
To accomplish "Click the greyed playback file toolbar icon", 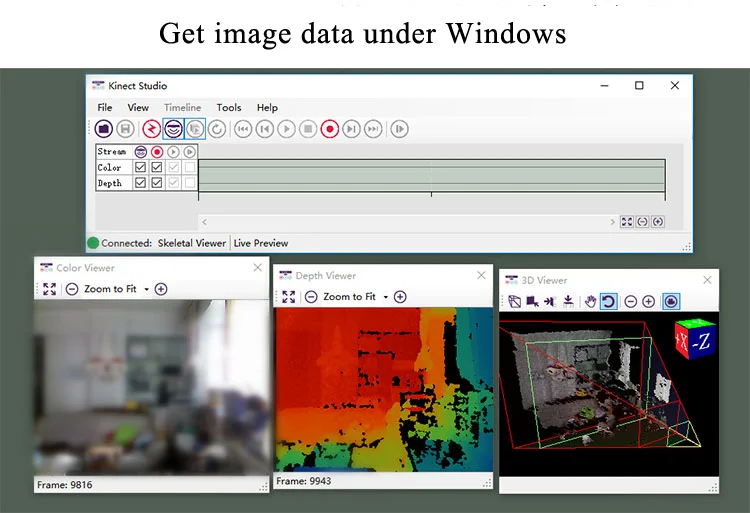I will [195, 129].
